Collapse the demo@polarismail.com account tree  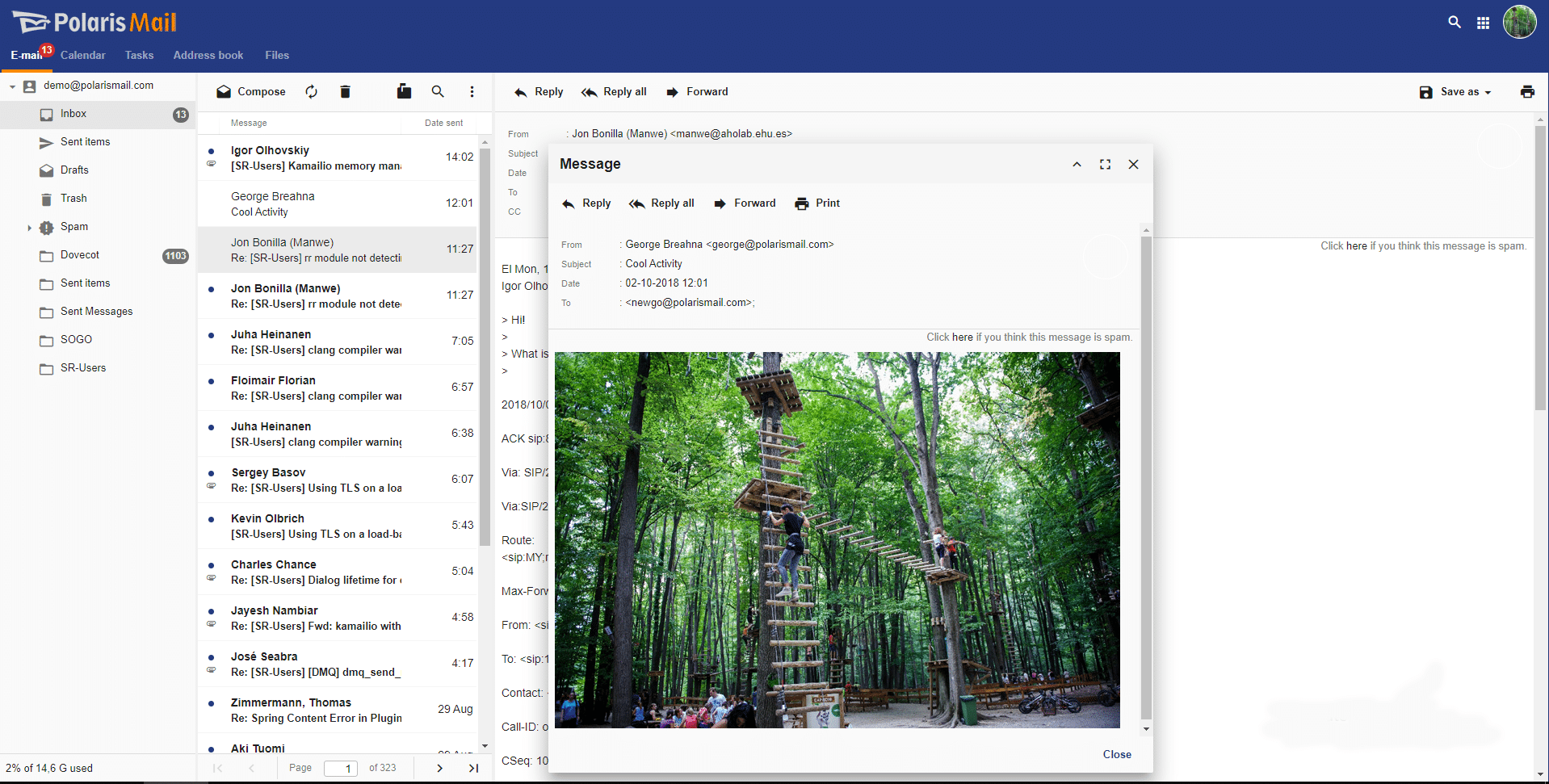coord(12,86)
